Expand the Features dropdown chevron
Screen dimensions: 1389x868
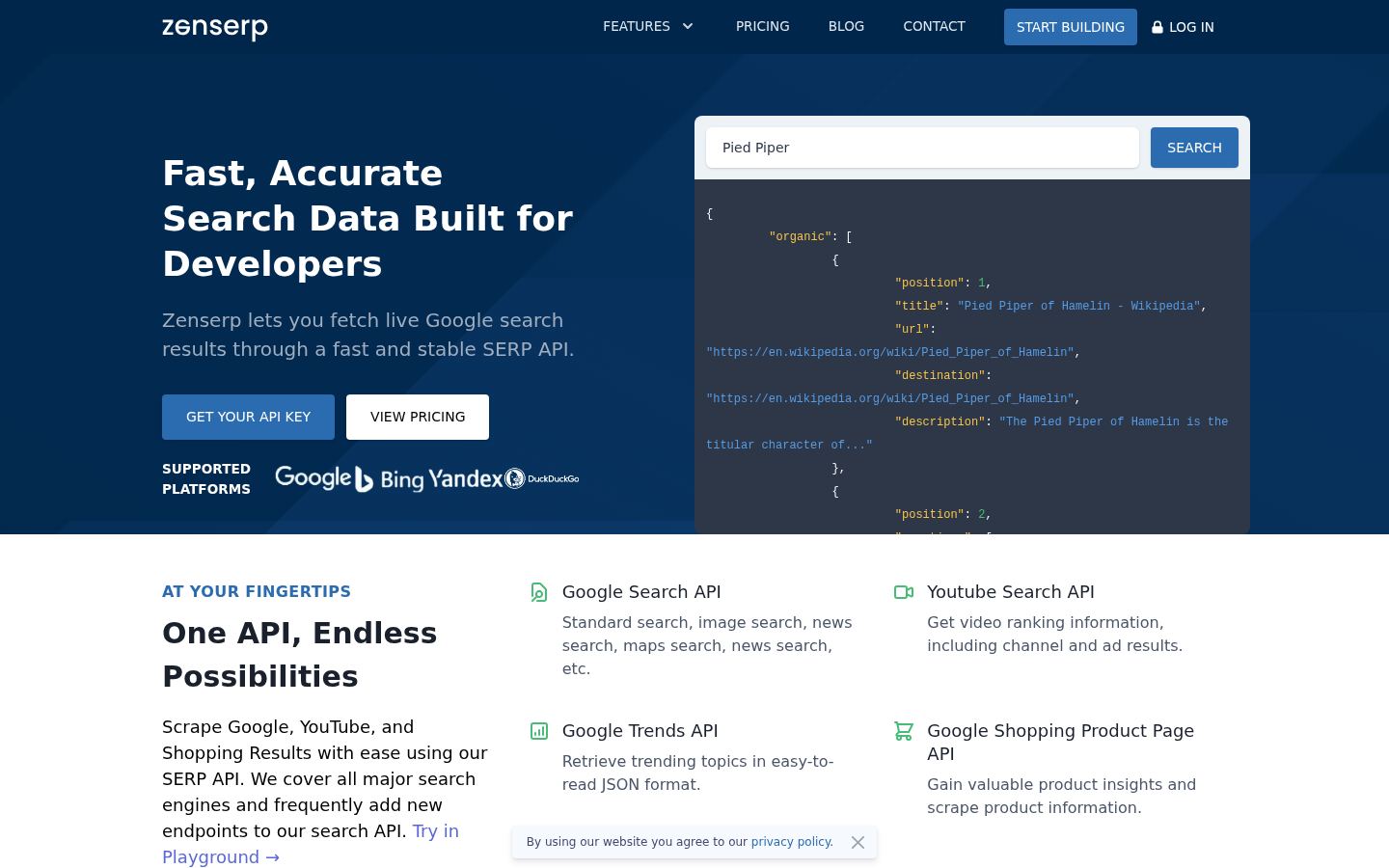point(688,26)
